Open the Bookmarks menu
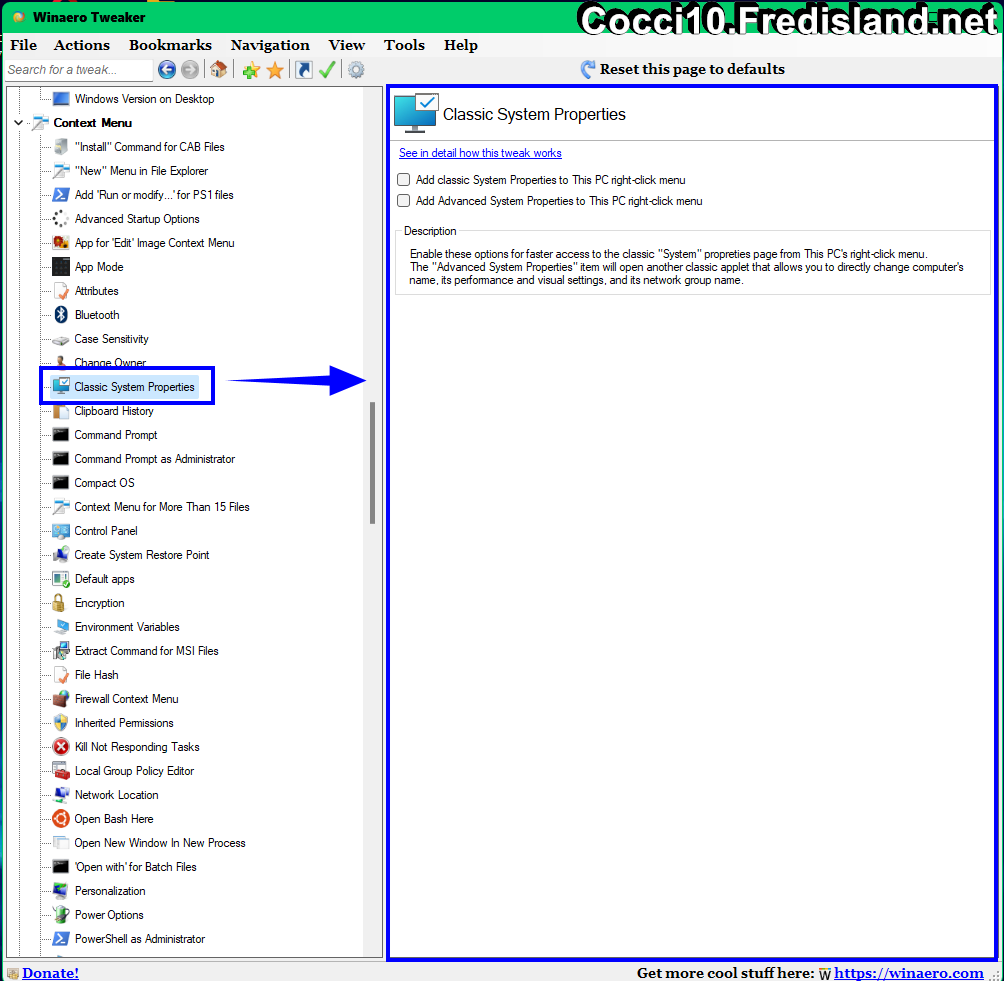This screenshot has height=981, width=1004. click(170, 45)
